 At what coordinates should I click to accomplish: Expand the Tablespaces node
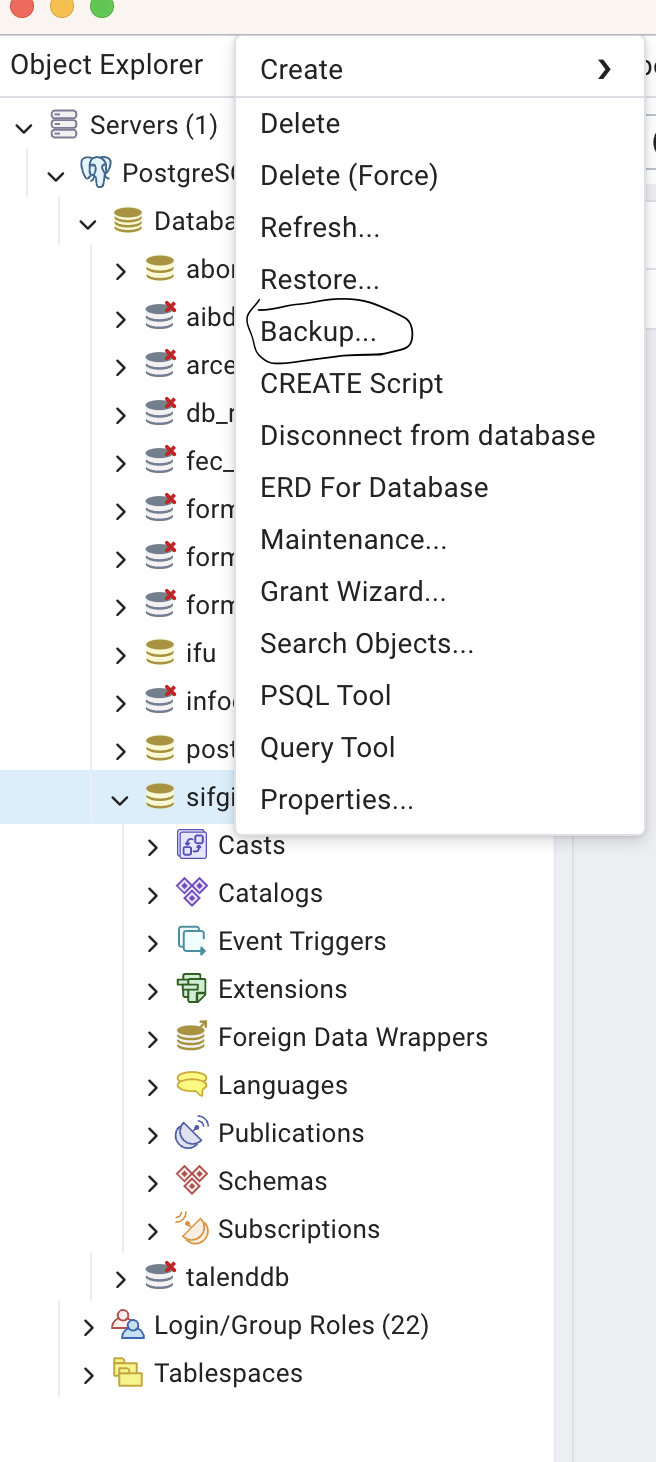[x=89, y=1374]
